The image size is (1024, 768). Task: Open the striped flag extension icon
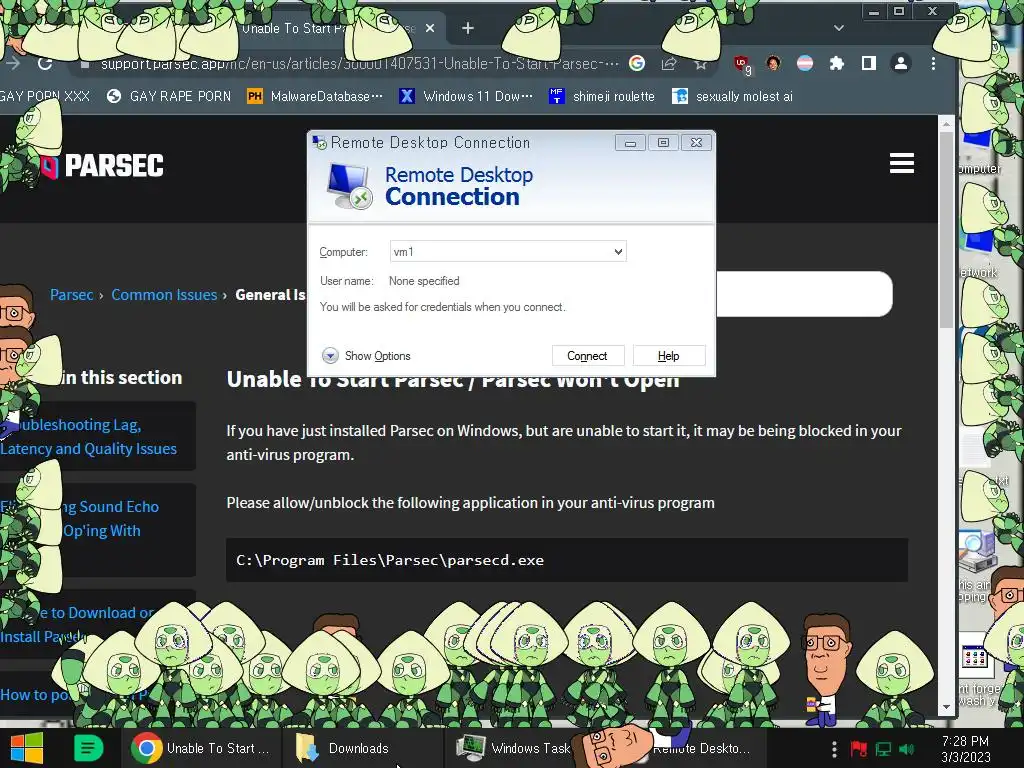point(805,63)
